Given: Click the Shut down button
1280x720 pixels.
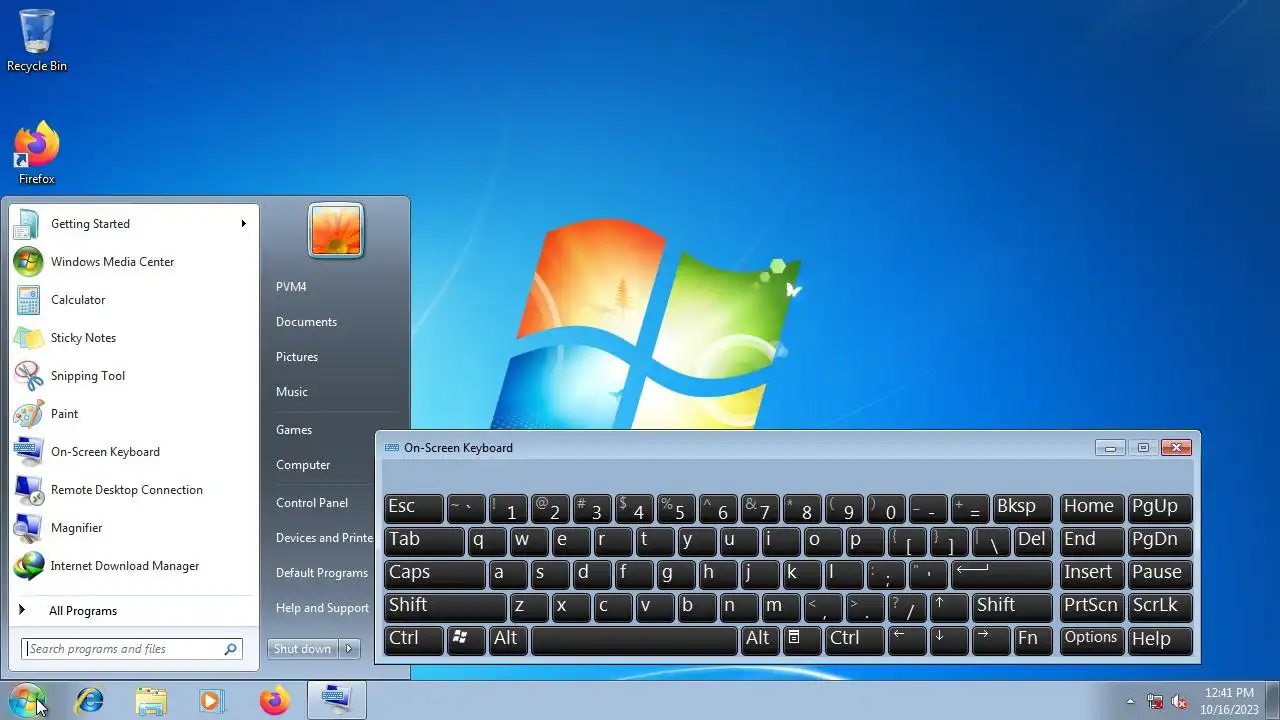Looking at the screenshot, I should tap(302, 649).
